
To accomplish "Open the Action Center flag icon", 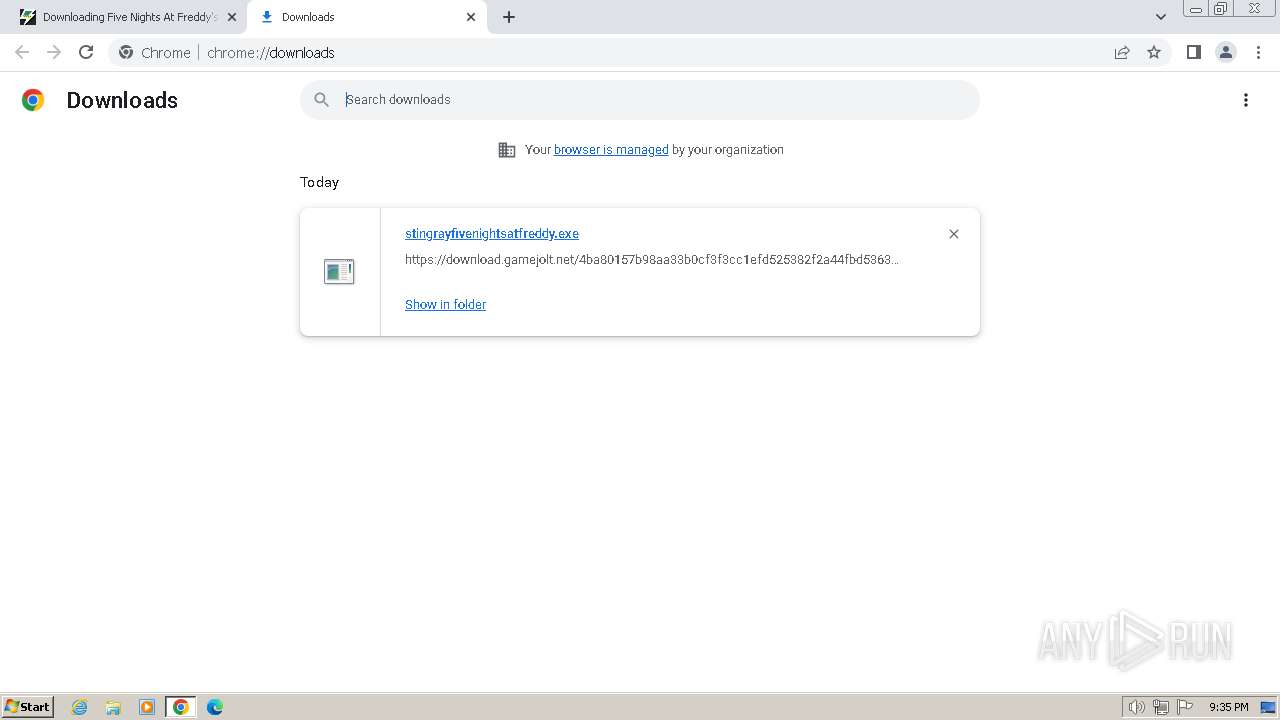I will tap(1185, 707).
